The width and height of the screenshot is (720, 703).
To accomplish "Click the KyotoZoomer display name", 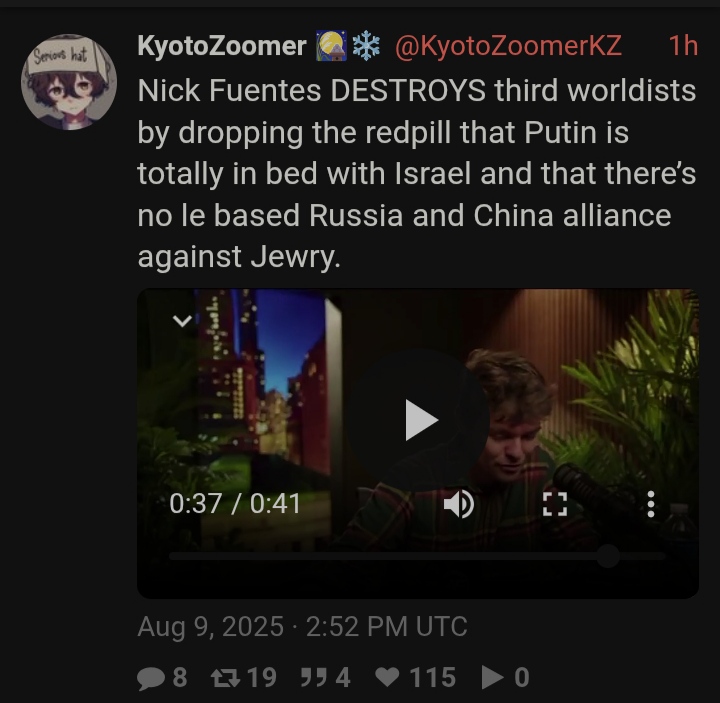I will point(222,46).
